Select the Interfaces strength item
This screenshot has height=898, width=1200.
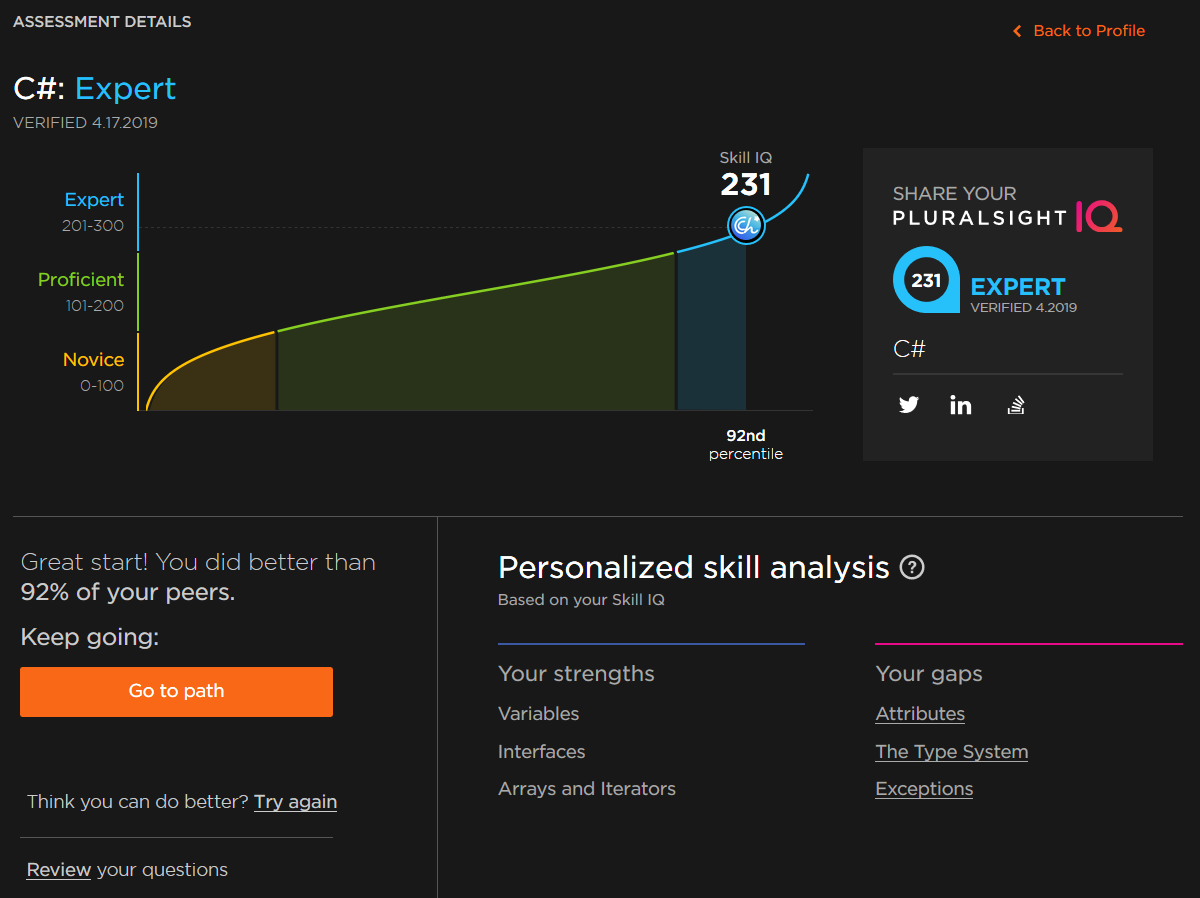click(541, 752)
